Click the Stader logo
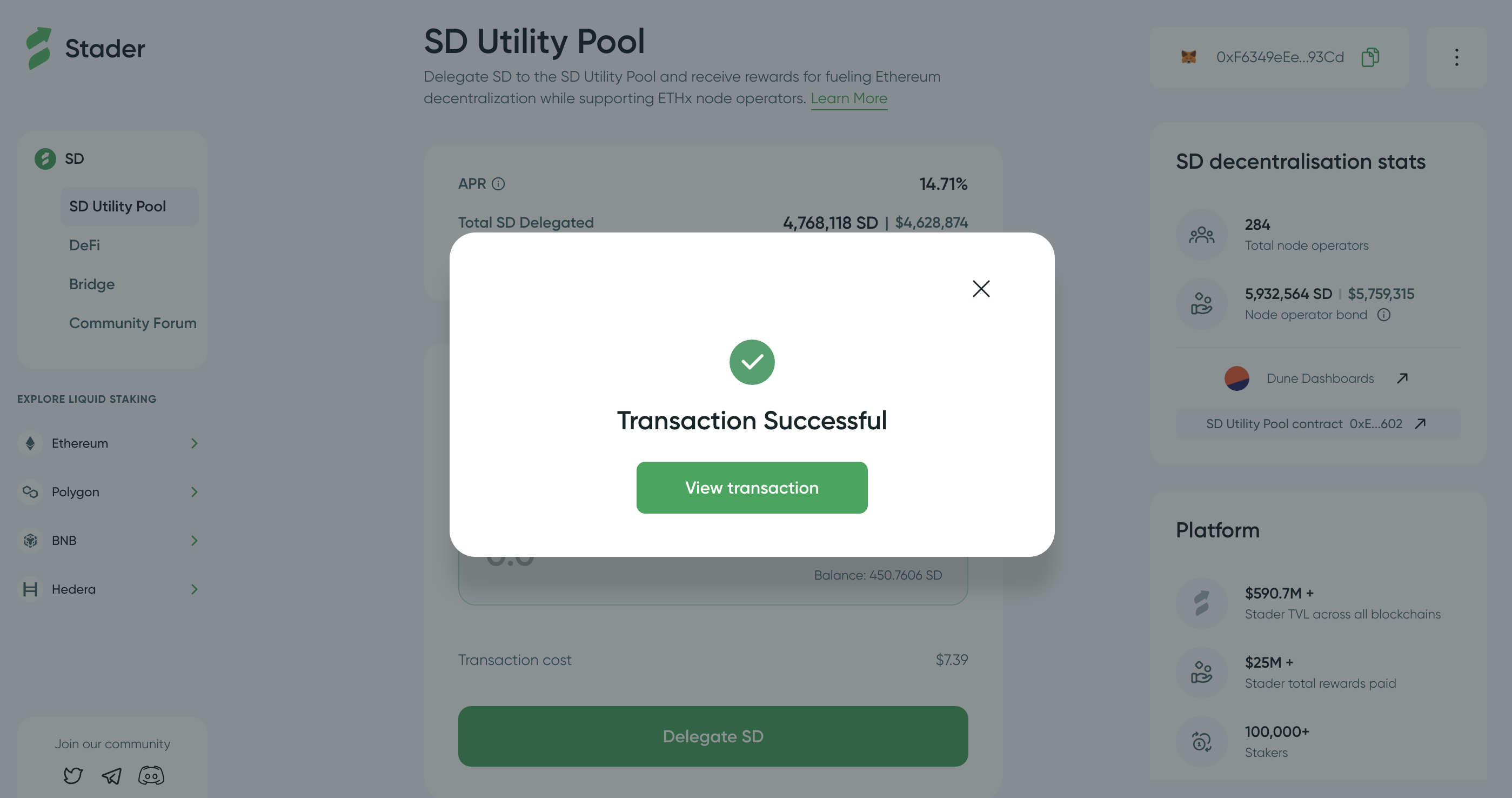 85,48
